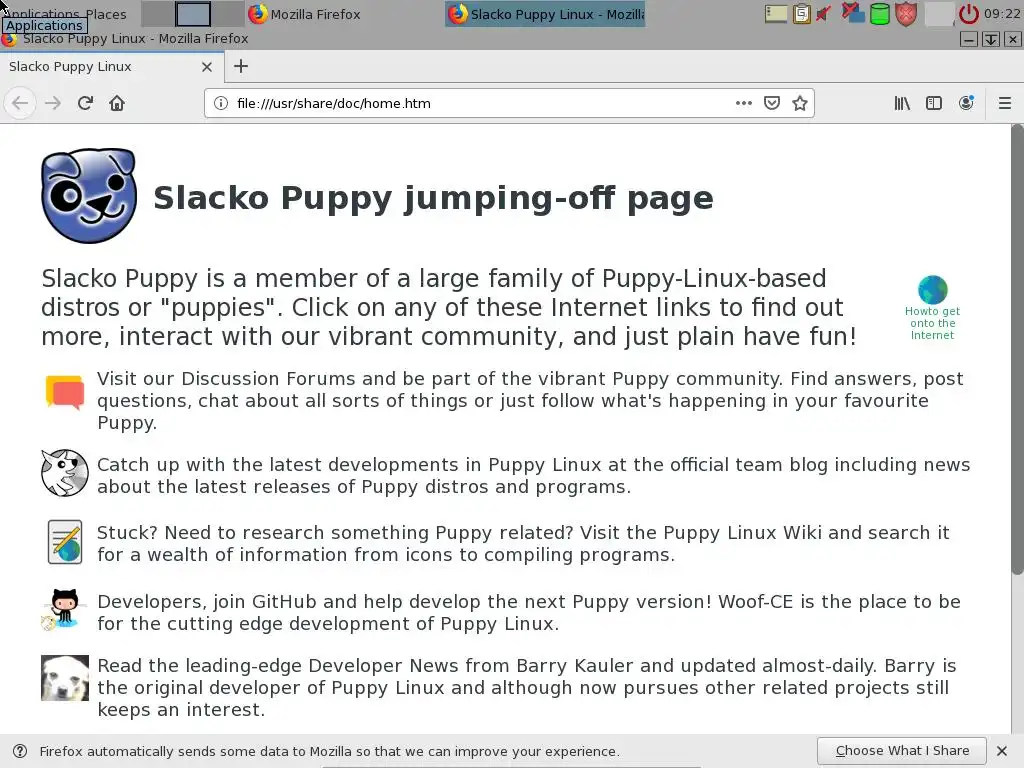Open the Firefox Account button

[x=967, y=103]
